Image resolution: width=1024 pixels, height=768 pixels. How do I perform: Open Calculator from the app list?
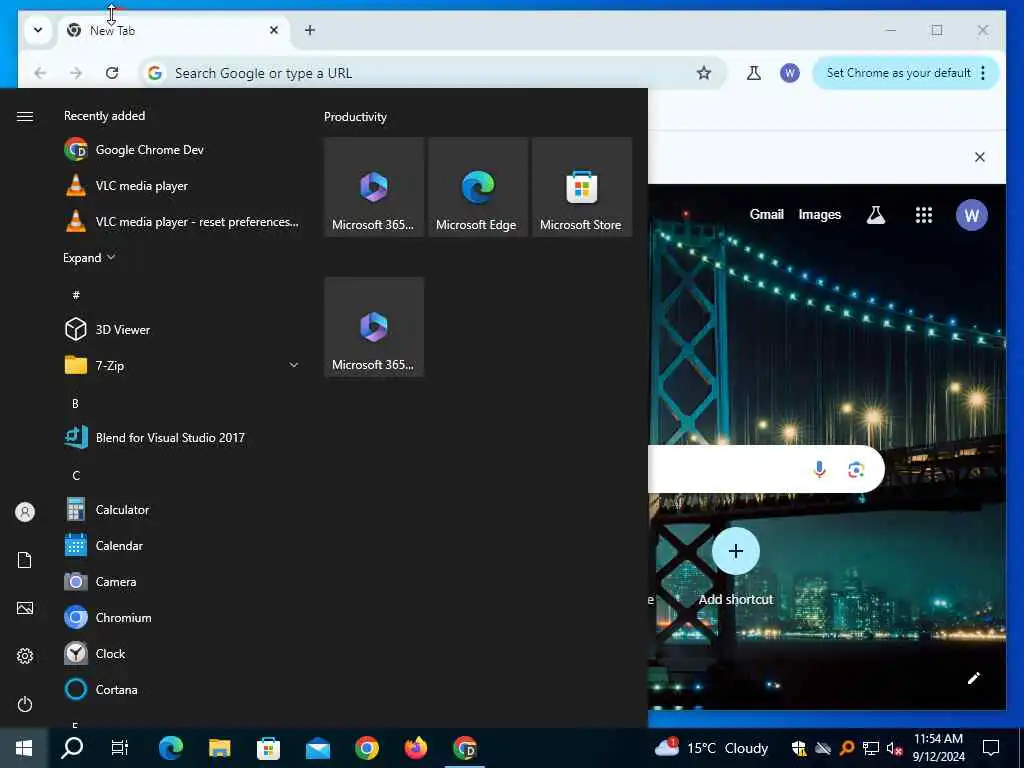[183, 509]
